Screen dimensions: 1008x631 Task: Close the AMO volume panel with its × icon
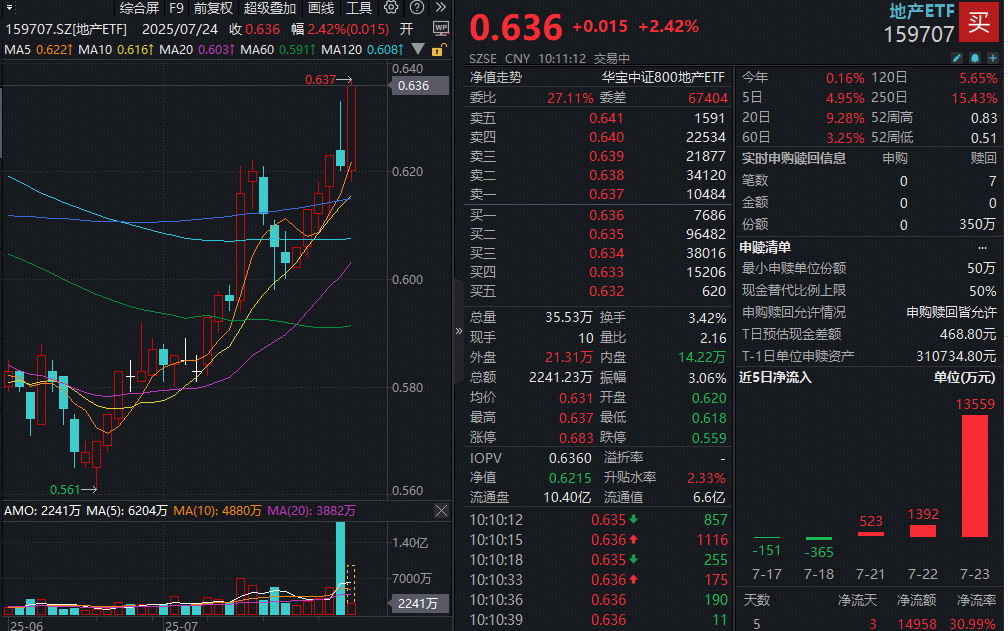coord(441,510)
